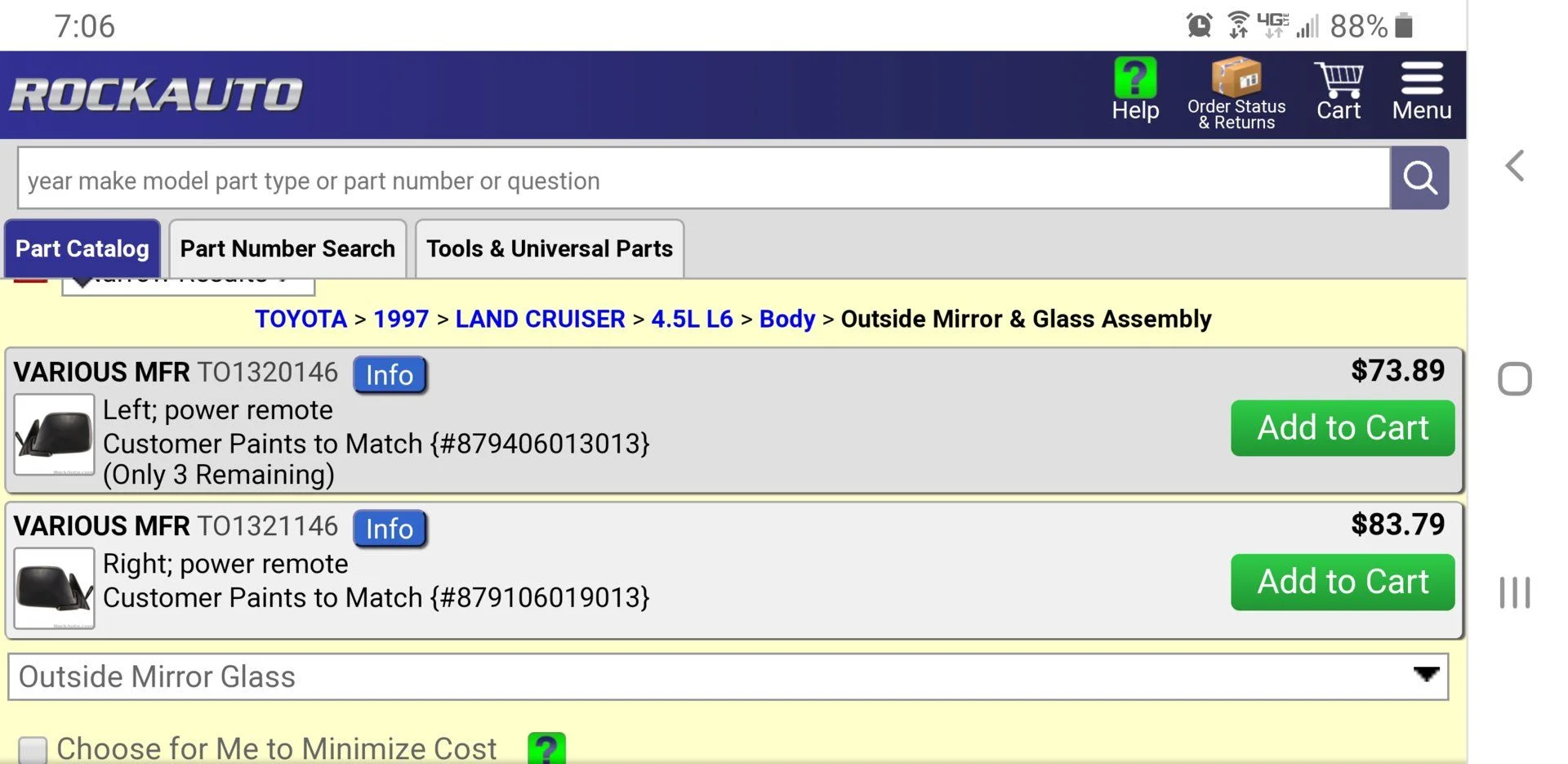This screenshot has height=764, width=1568.
Task: Click the magnifying glass search button
Action: coord(1420,177)
